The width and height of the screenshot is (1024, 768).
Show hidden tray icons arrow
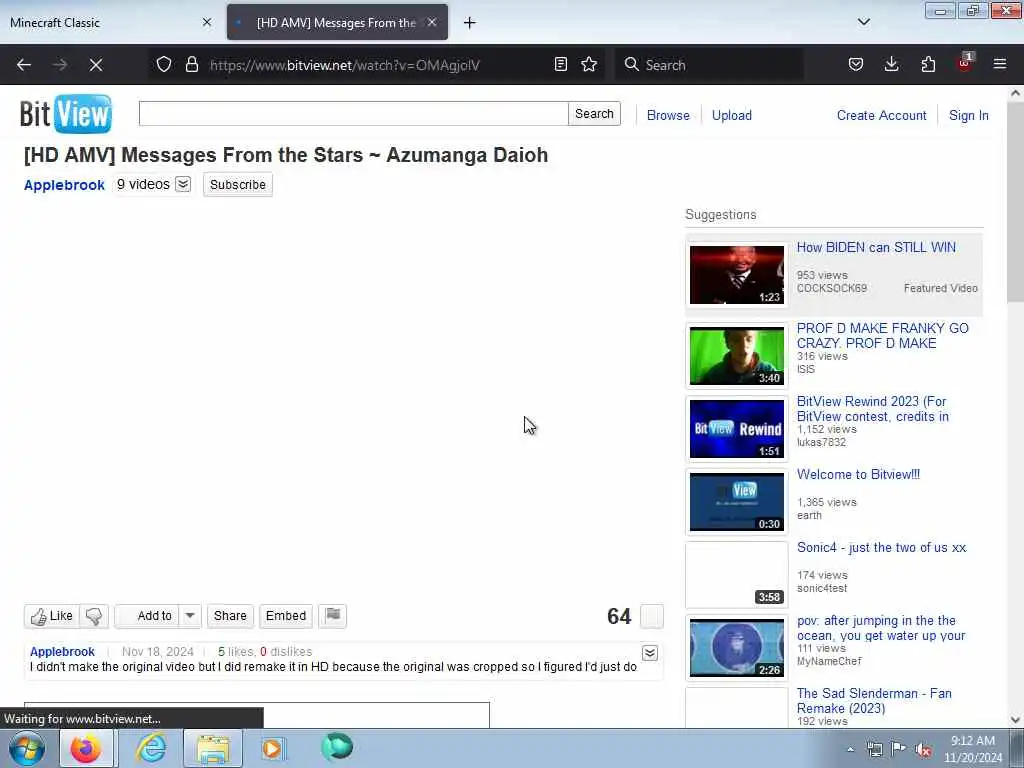(850, 750)
